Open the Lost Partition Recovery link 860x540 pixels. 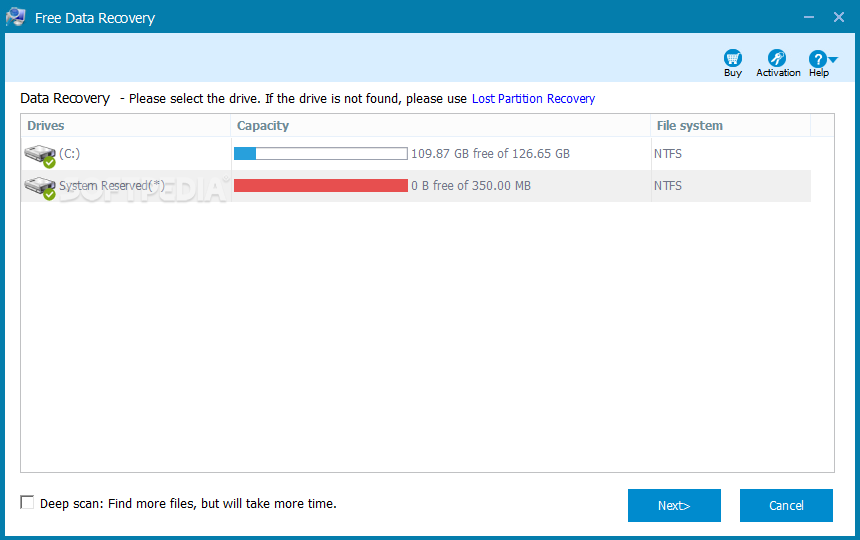pos(533,99)
